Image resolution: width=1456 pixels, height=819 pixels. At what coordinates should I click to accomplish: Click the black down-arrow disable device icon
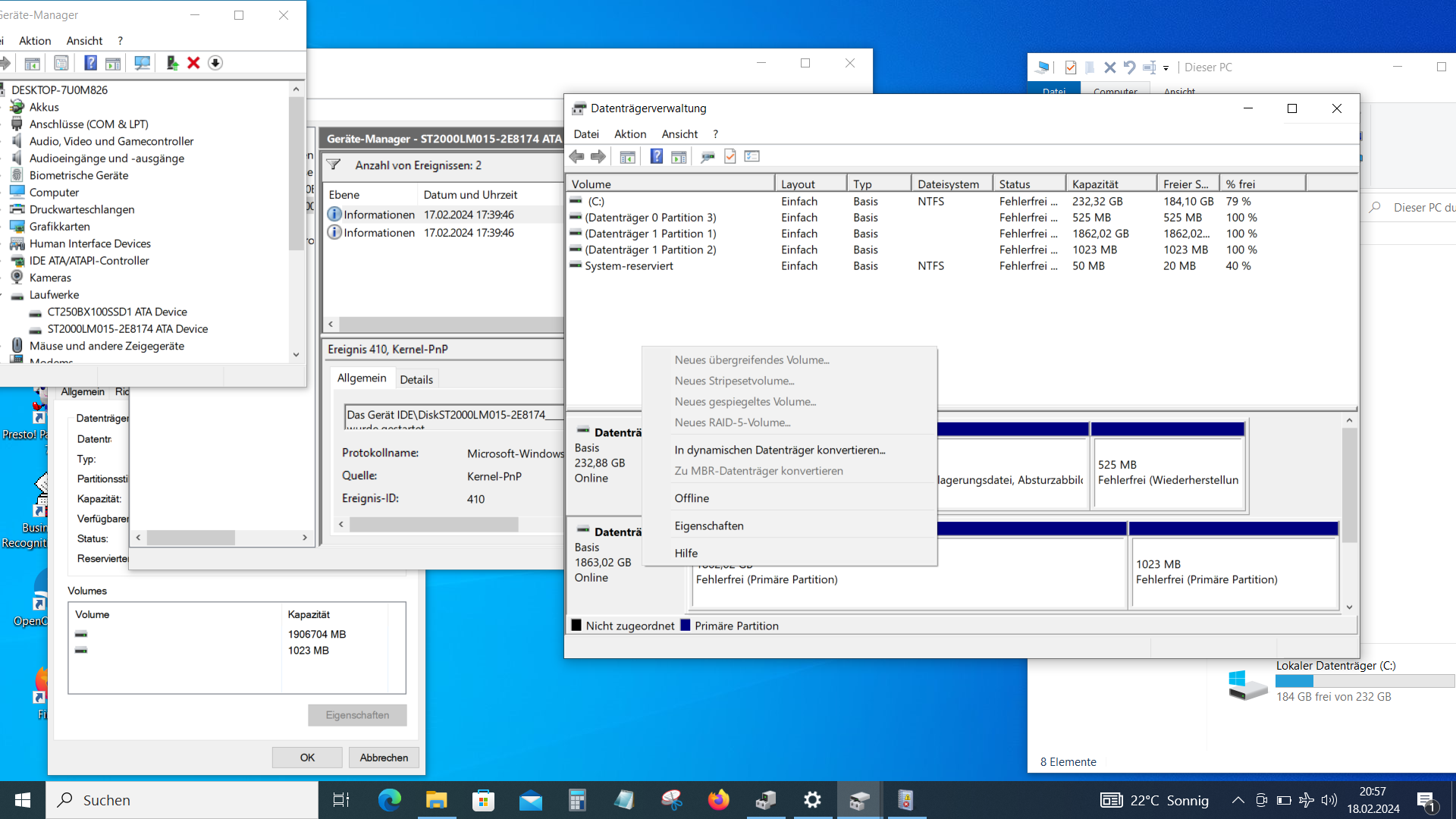(x=215, y=63)
